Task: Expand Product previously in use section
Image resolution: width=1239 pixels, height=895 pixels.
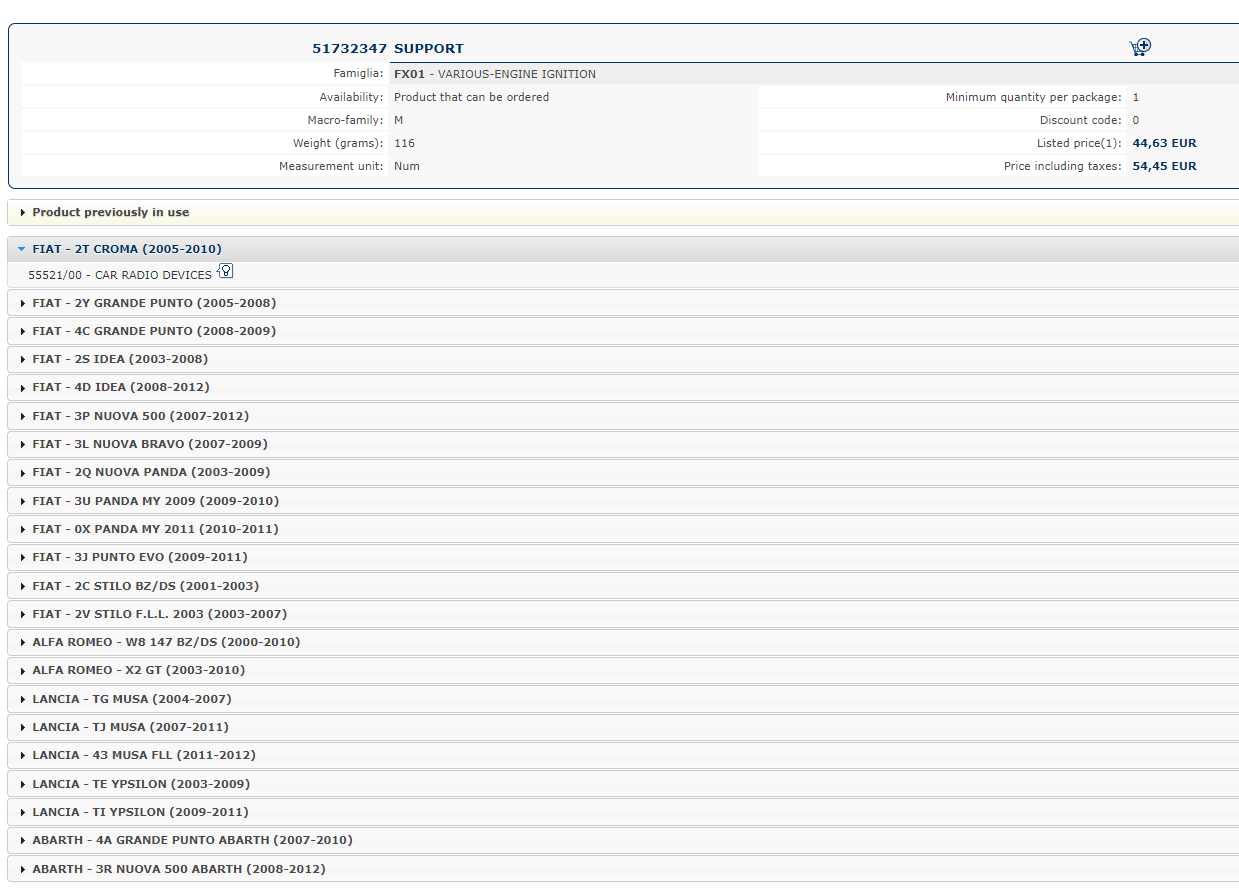Action: (623, 212)
